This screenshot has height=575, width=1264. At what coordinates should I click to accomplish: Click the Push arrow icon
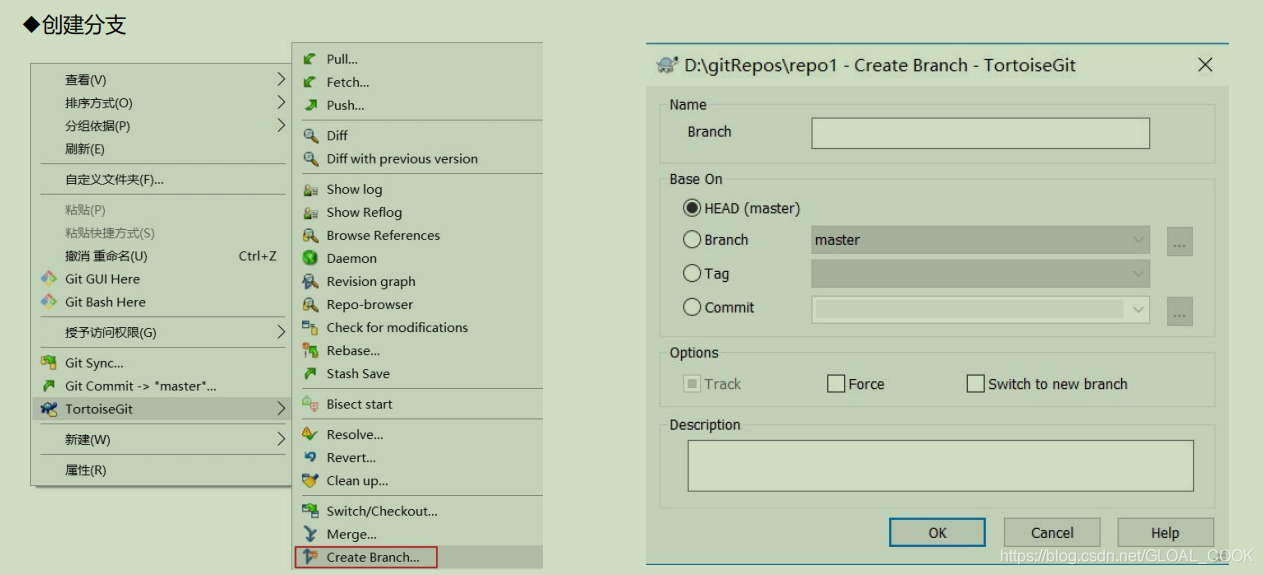pos(310,105)
